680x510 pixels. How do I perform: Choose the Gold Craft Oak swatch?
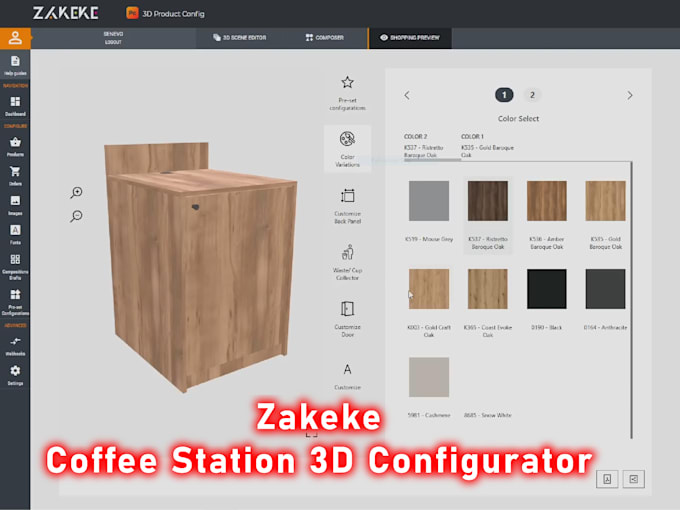429,289
